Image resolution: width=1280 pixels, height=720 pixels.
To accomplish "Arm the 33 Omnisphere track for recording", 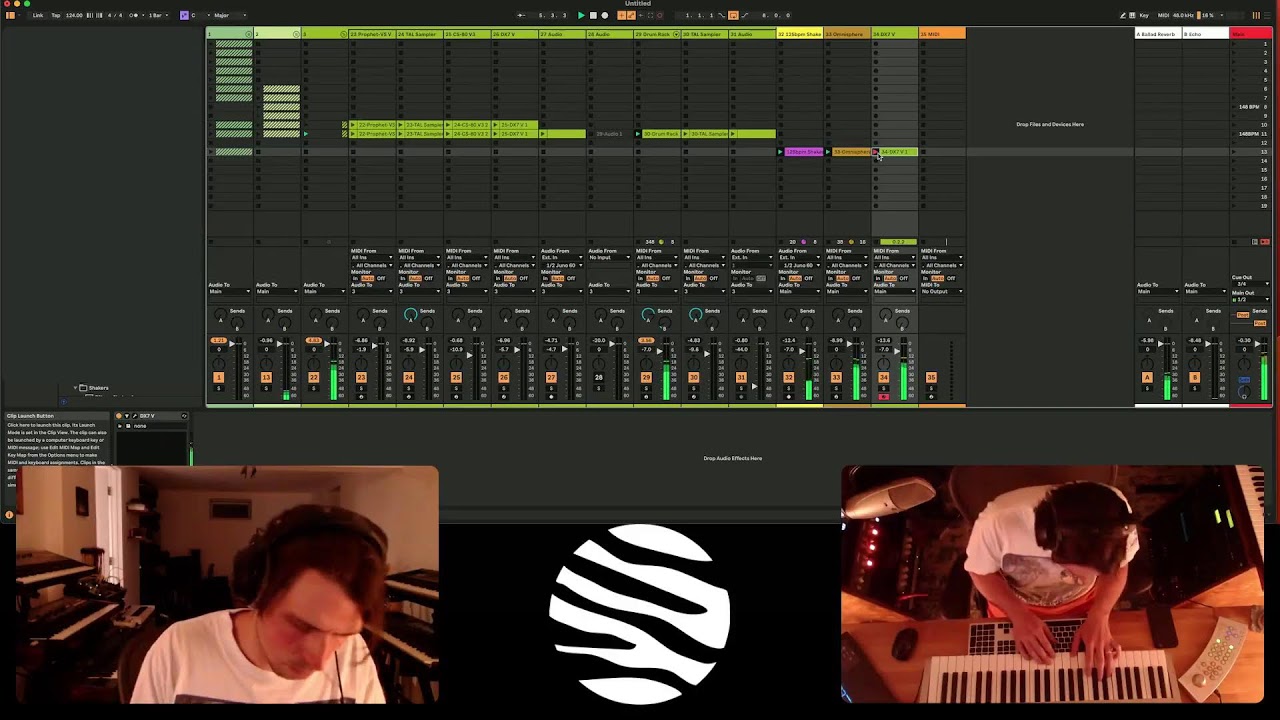I will (x=836, y=397).
